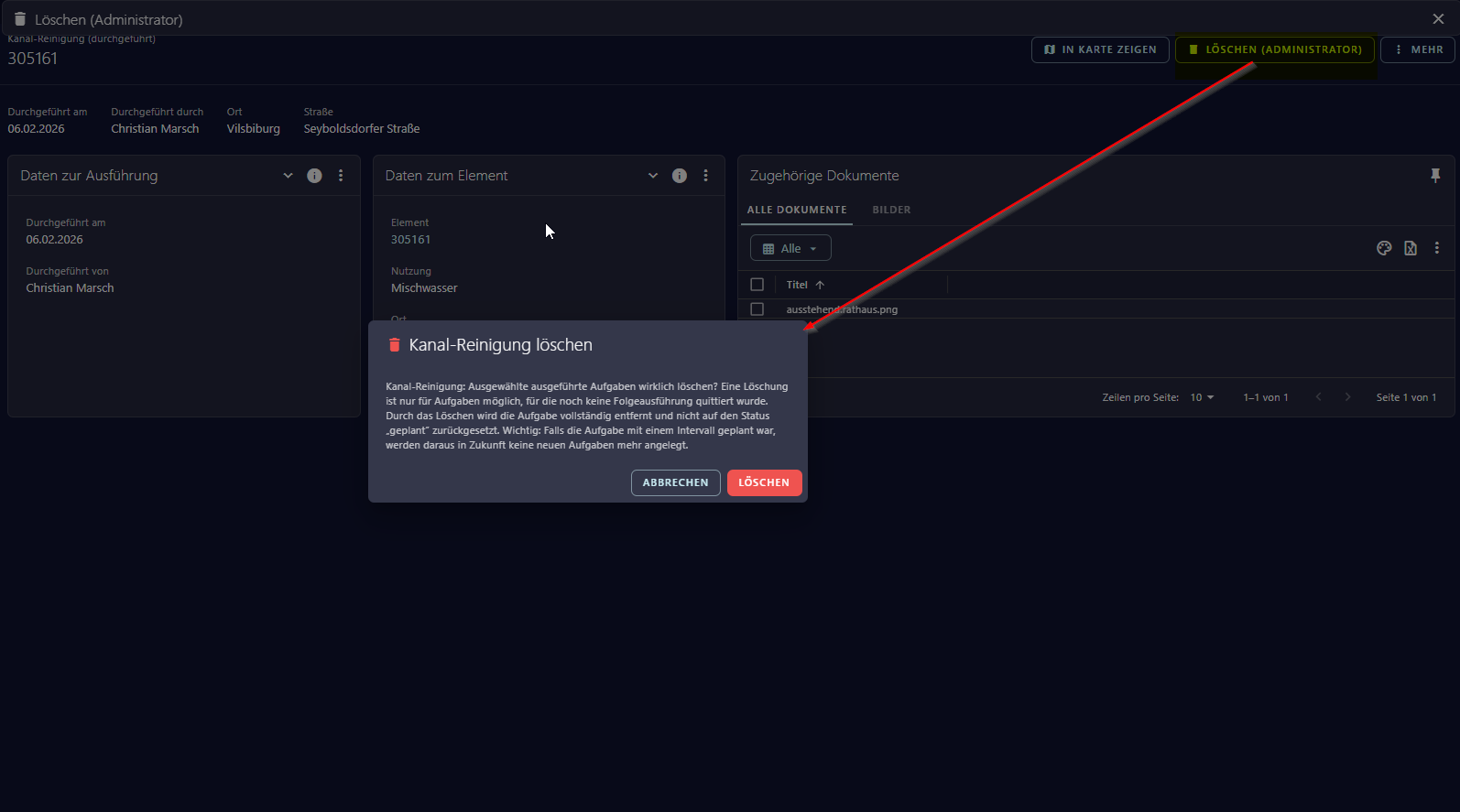Image resolution: width=1460 pixels, height=812 pixels.
Task: Open options menu of Daten zum Element
Action: coord(705,176)
